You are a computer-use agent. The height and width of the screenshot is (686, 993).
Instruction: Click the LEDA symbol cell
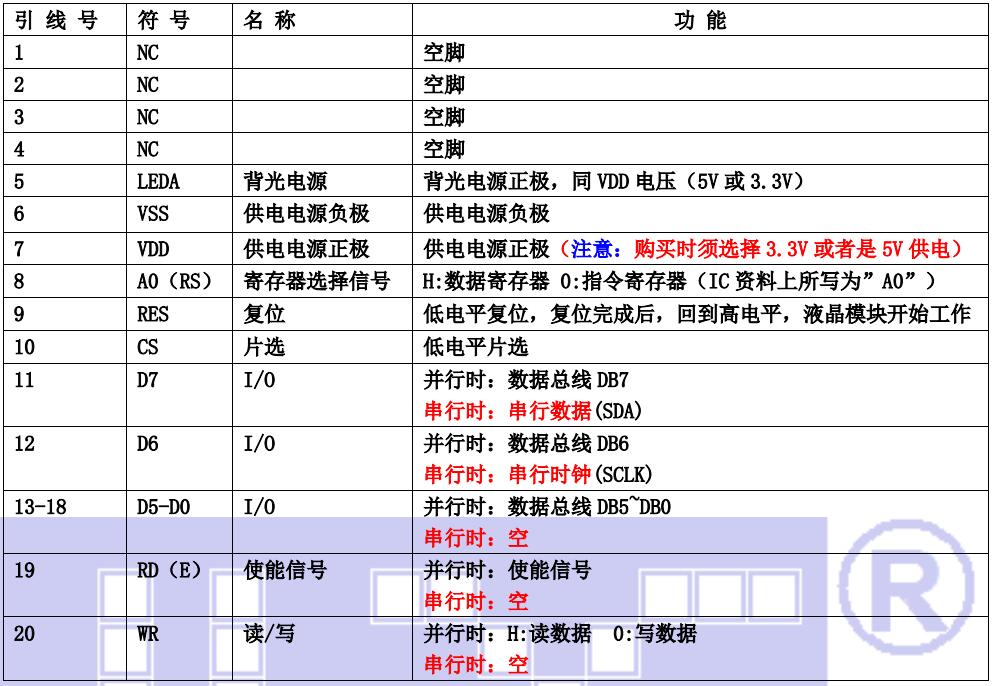click(158, 182)
